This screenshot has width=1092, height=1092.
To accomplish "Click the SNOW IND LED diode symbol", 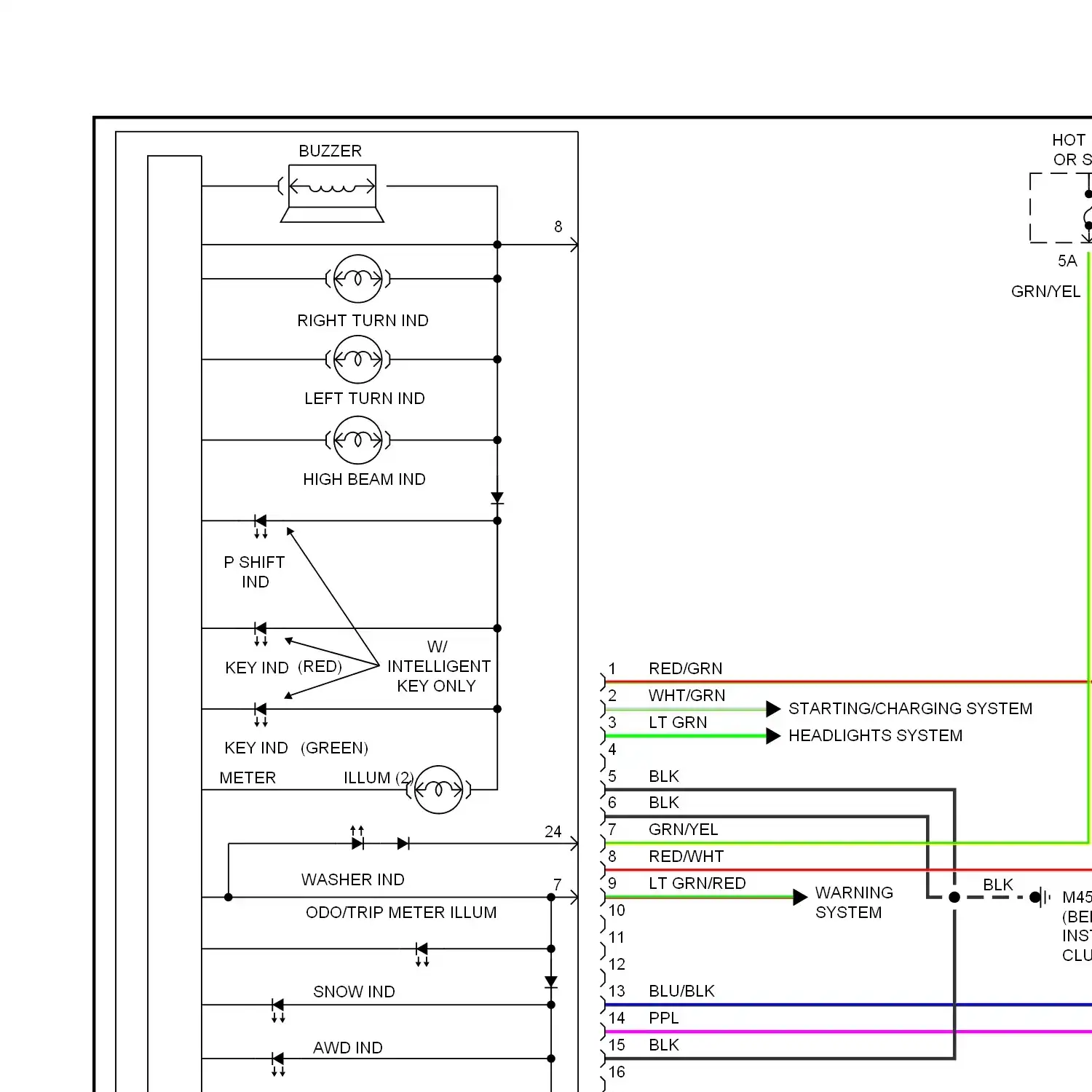I will [x=277, y=1010].
